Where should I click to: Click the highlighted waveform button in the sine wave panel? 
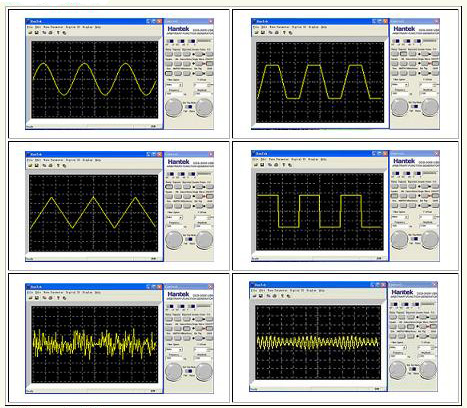click(169, 73)
